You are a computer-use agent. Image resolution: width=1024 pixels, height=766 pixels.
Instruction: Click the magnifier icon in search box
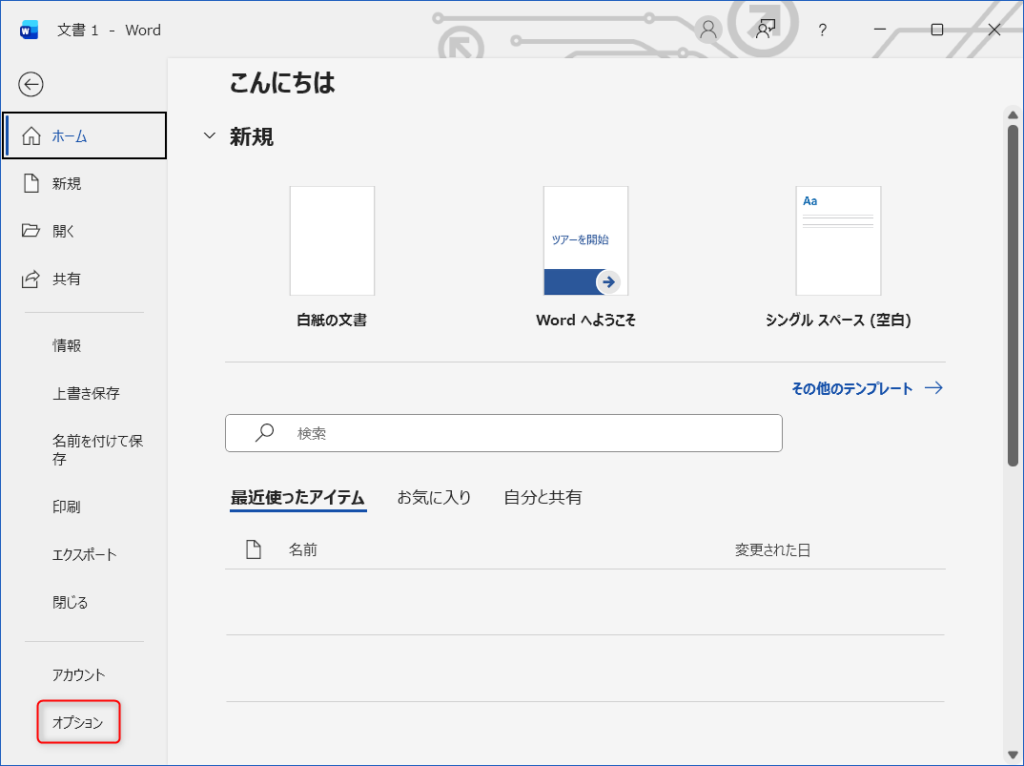264,433
